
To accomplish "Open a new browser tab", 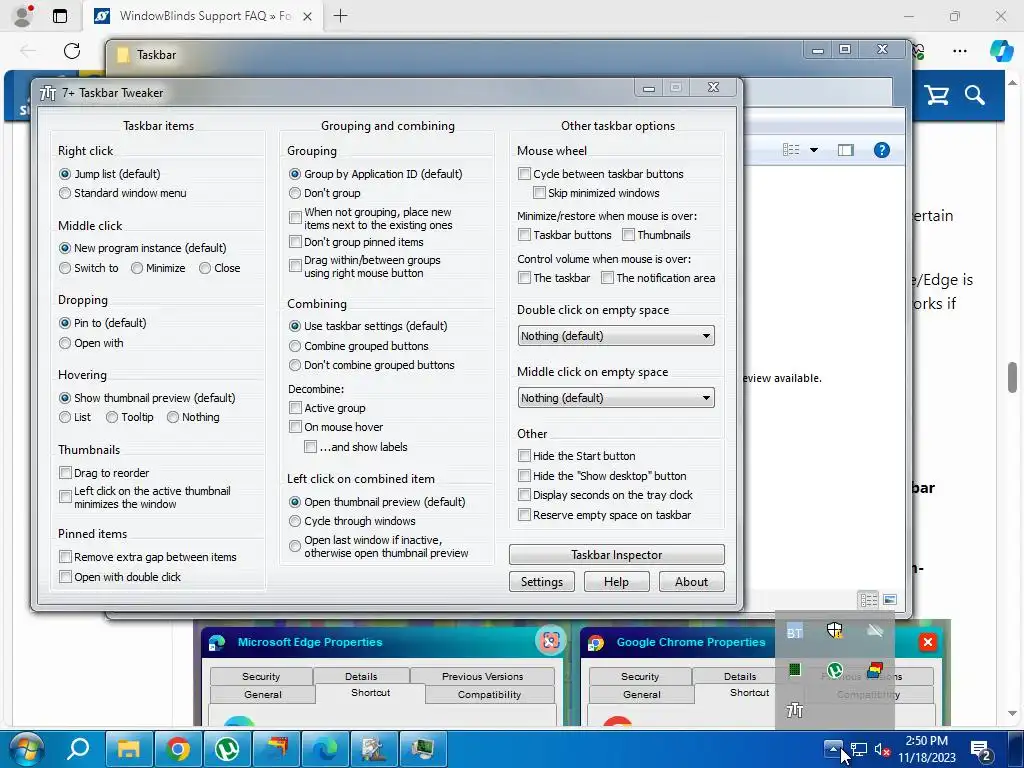I will pos(340,16).
